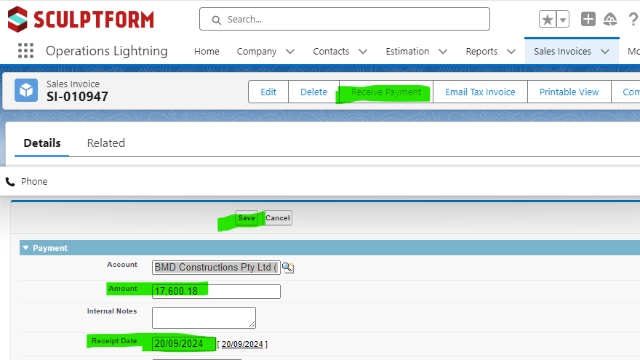640x360 pixels.
Task: Click the Email Tax Invoice button
Action: coord(480,92)
